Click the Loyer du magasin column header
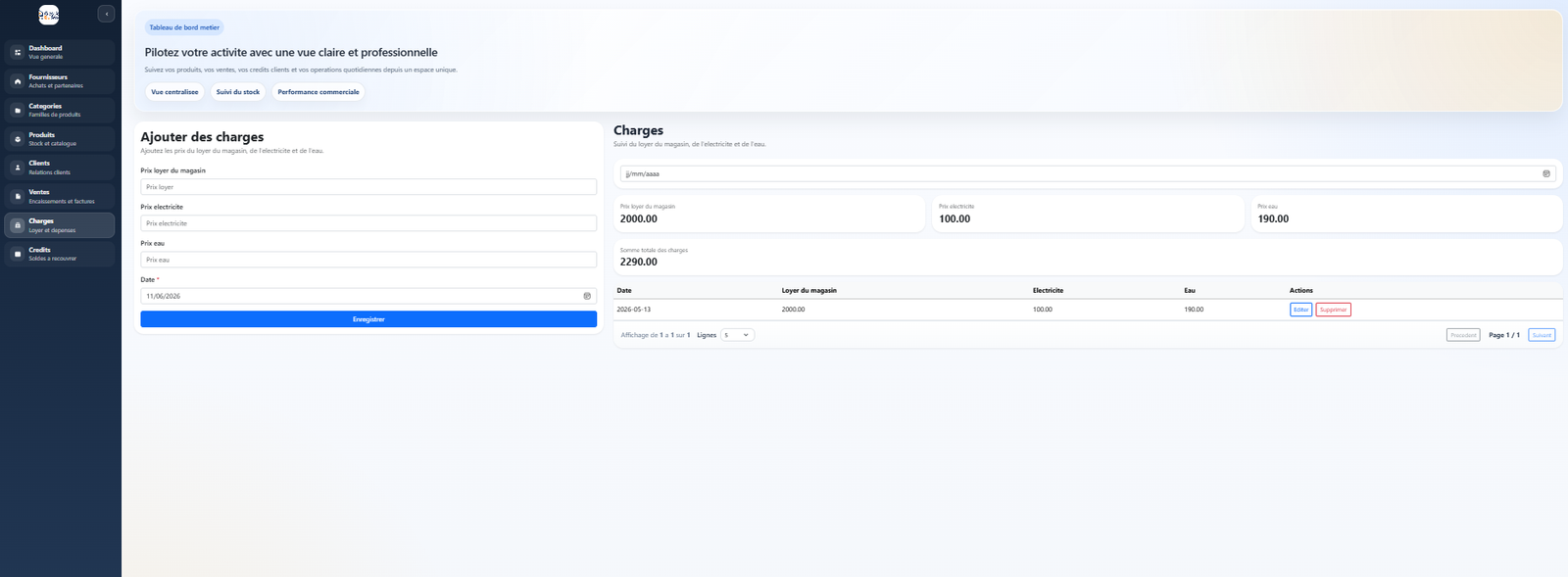1568x577 pixels. tap(809, 291)
